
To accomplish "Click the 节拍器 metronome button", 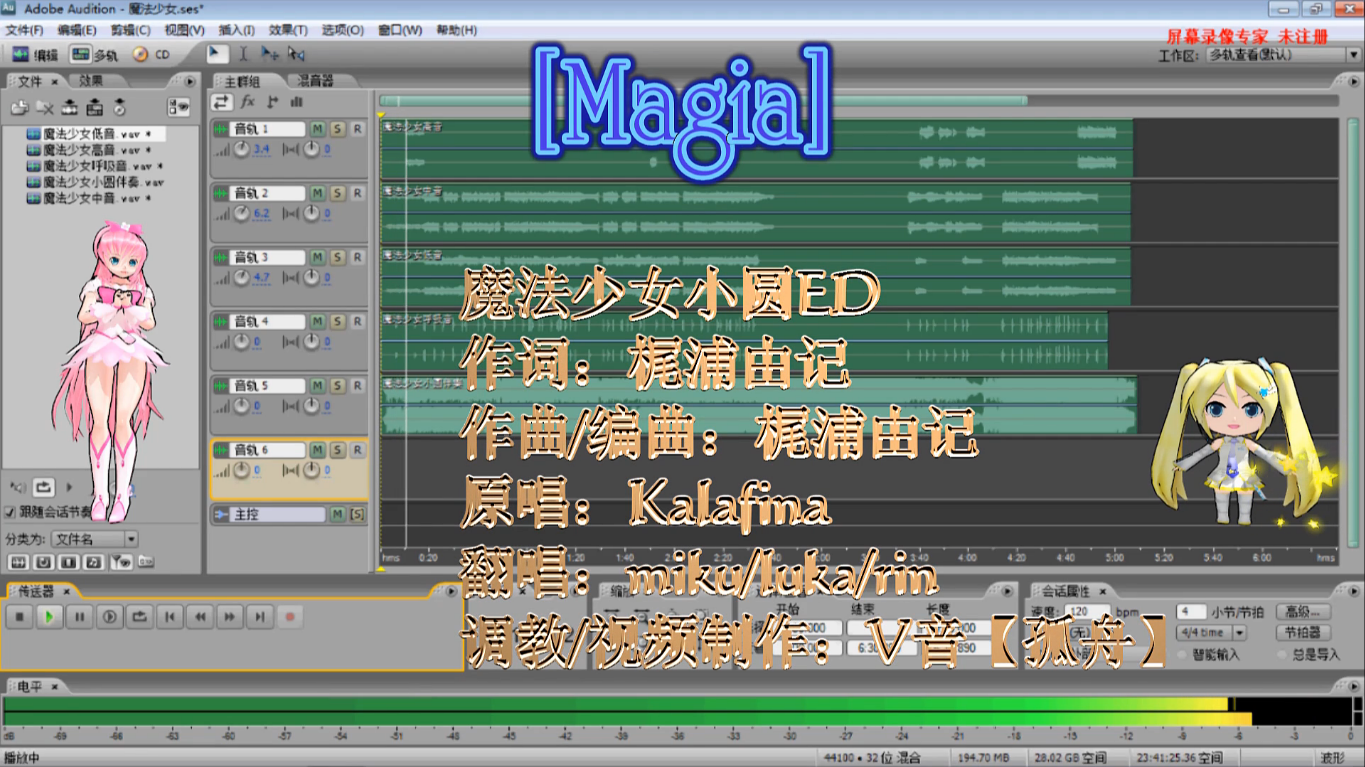I will [1304, 632].
